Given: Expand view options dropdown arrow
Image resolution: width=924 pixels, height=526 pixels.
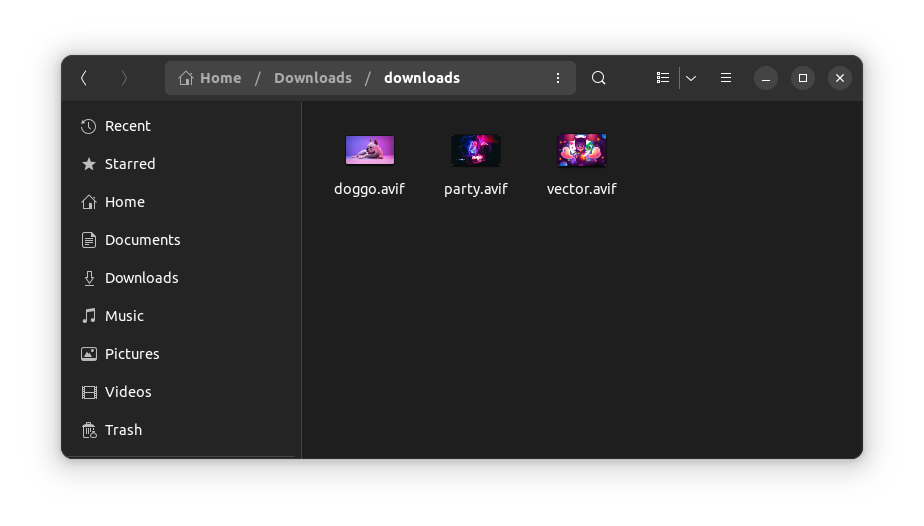Looking at the screenshot, I should coord(691,78).
